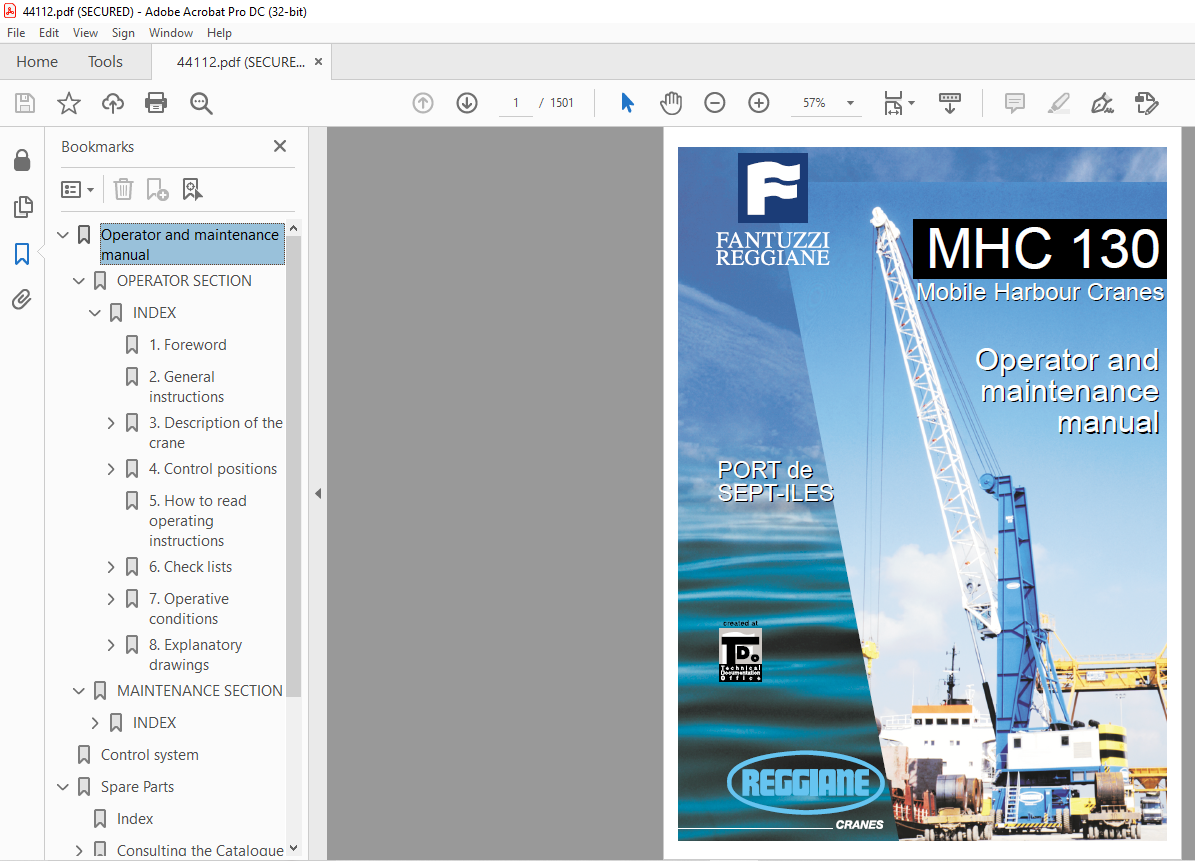Click bookmarks scrollbar down arrow
The width and height of the screenshot is (1195, 861).
[x=293, y=848]
